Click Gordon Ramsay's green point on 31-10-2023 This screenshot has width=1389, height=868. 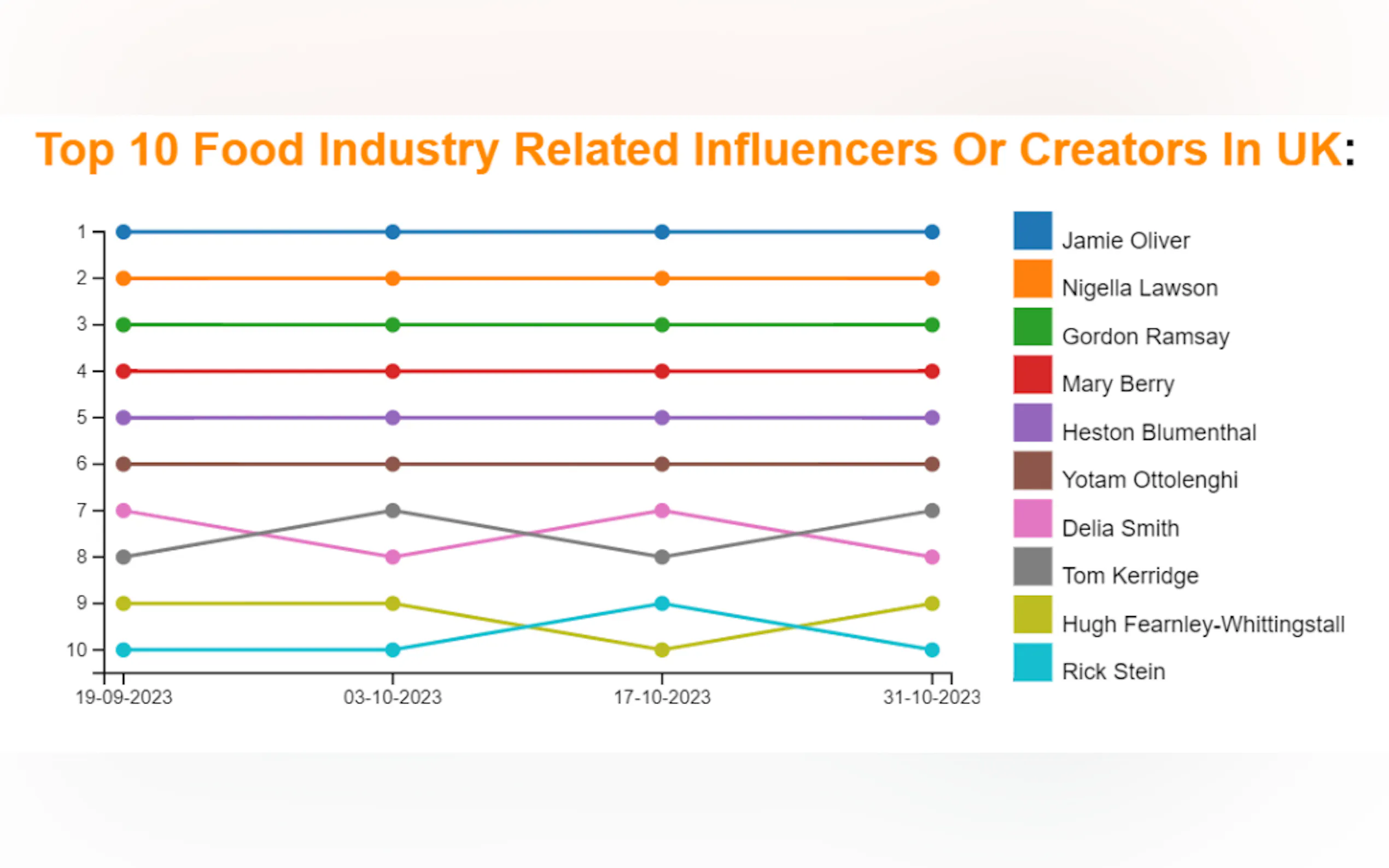[932, 325]
